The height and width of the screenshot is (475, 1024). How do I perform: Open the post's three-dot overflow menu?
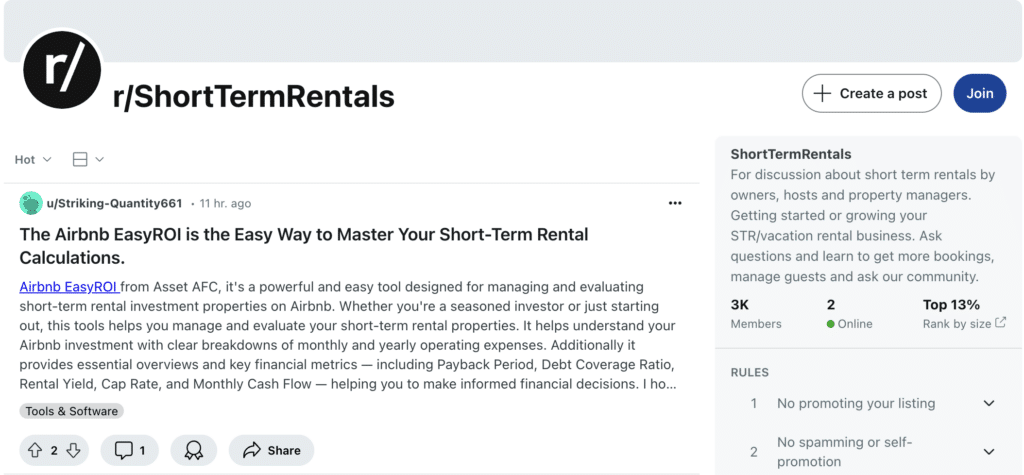675,203
